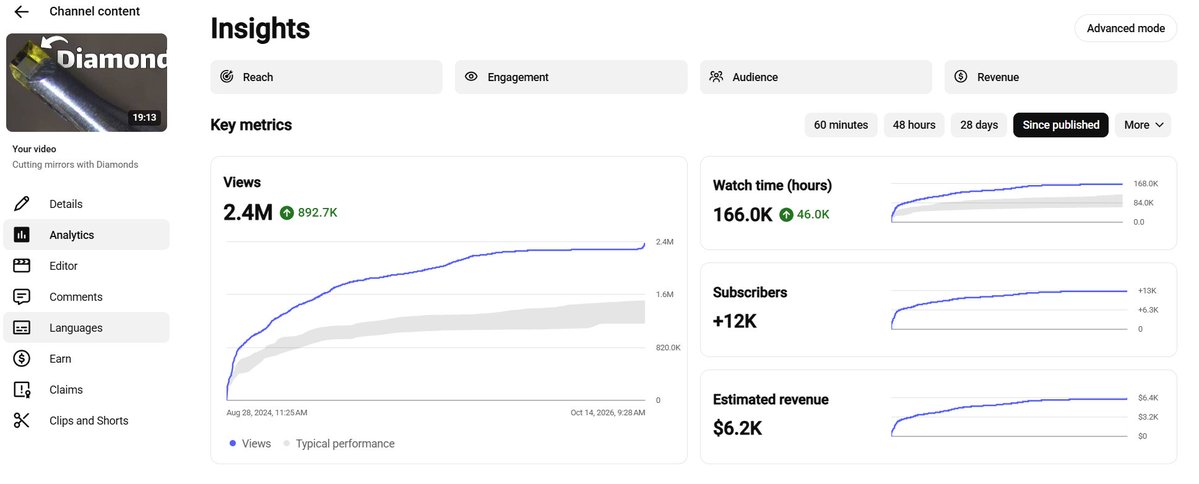
Task: Click the Reach target icon
Action: click(226, 76)
